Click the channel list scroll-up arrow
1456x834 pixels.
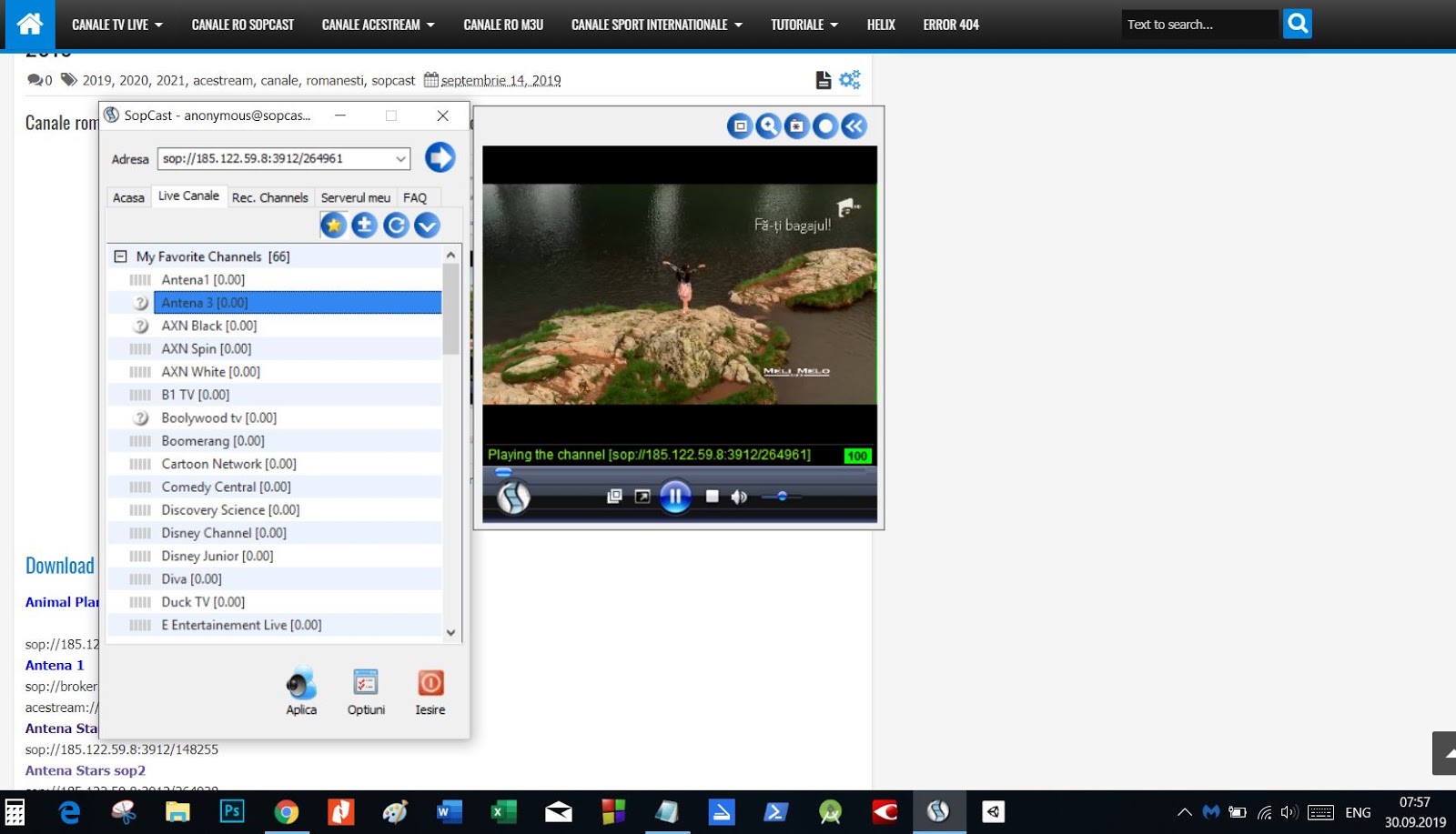click(450, 256)
